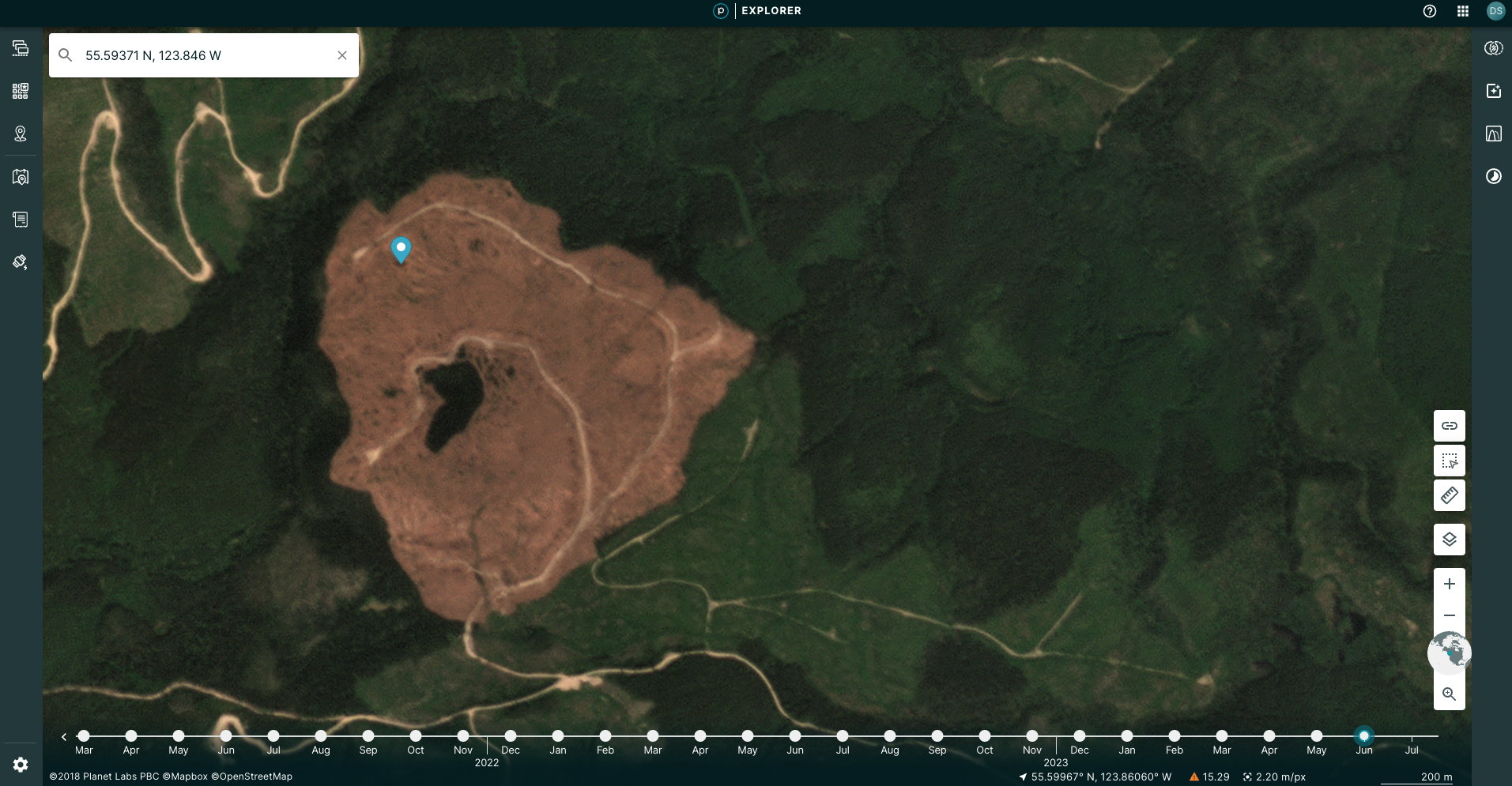Open the orders list icon in sidebar
The height and width of the screenshot is (786, 1512).
click(21, 219)
